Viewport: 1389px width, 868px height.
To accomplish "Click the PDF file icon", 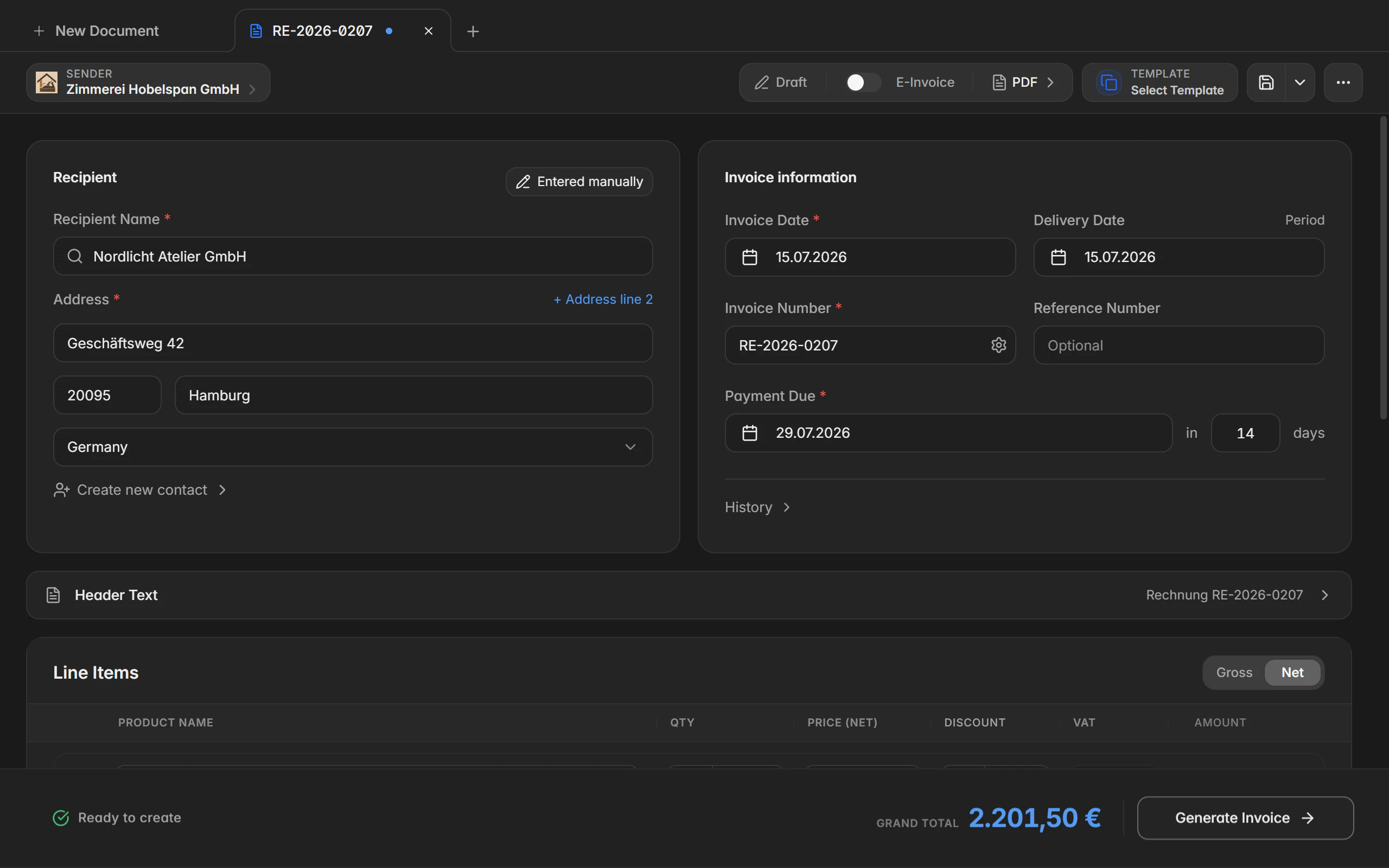I will click(x=999, y=82).
